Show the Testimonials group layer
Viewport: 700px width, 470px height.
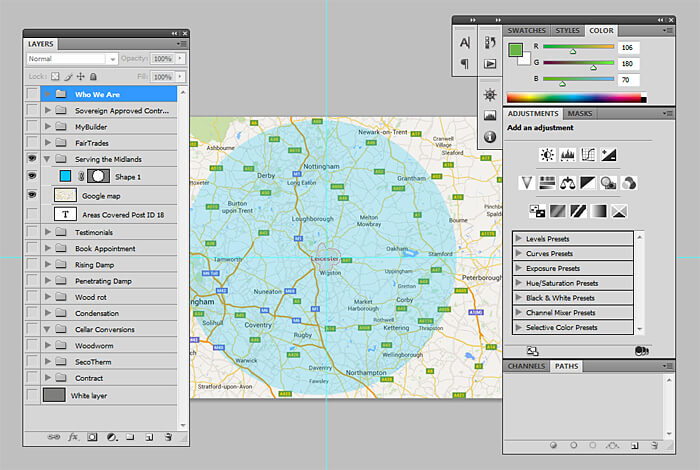tap(32, 232)
